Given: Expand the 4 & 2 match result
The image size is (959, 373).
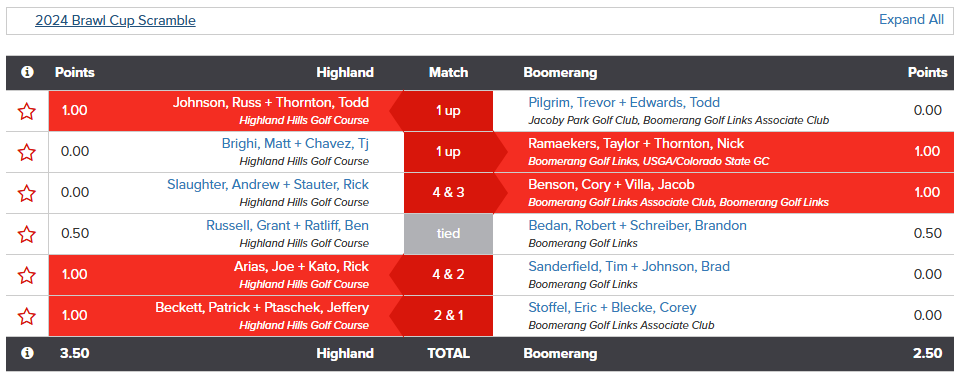Looking at the screenshot, I should click(x=448, y=275).
